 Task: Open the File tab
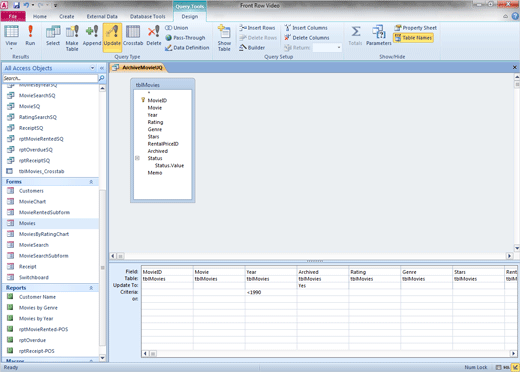[13, 16]
